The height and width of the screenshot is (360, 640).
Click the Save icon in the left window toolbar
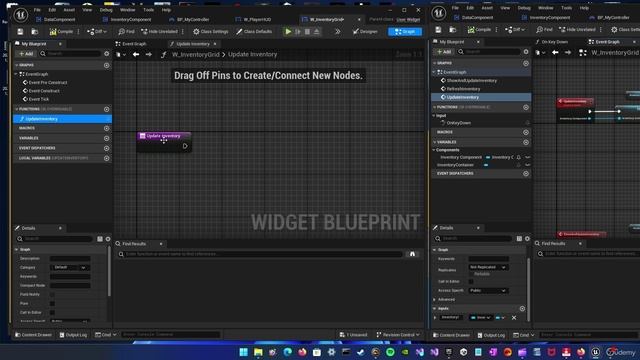click(x=20, y=31)
